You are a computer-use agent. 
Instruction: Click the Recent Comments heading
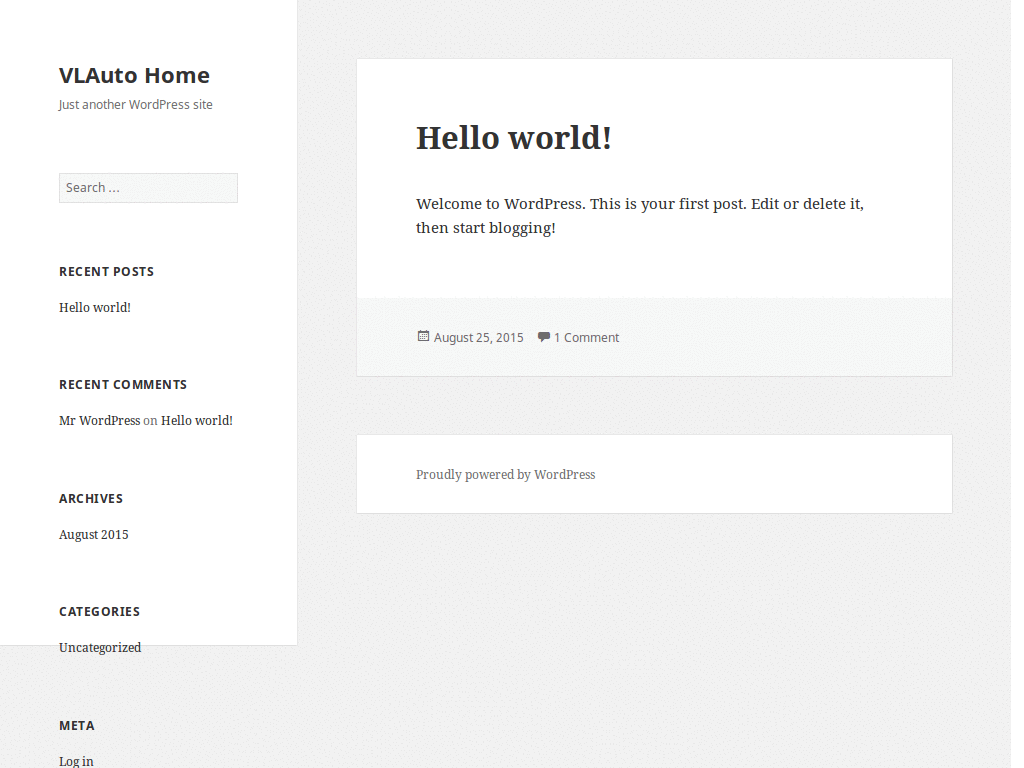[x=123, y=385]
